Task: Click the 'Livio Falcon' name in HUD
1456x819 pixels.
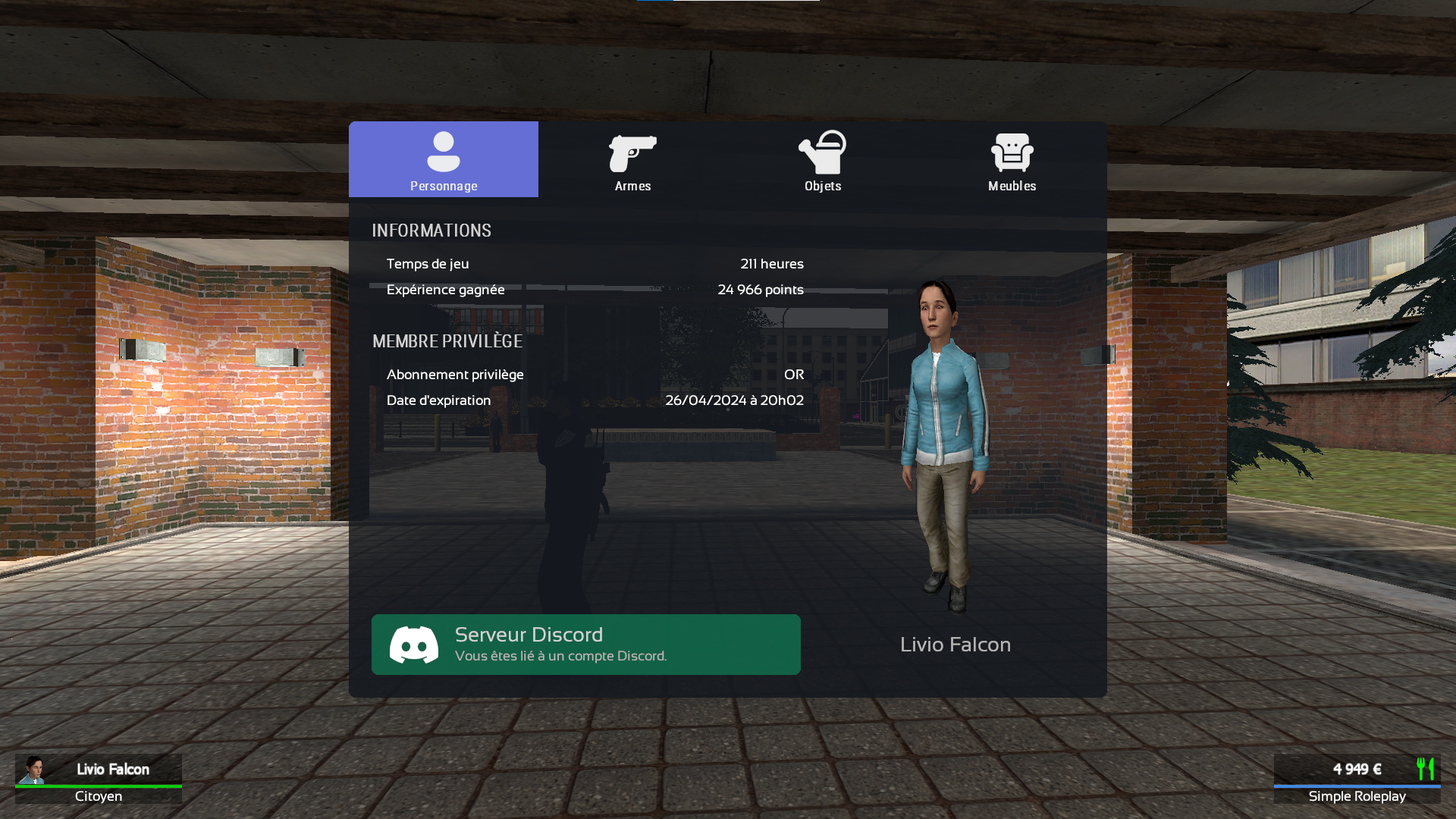Action: (x=113, y=769)
